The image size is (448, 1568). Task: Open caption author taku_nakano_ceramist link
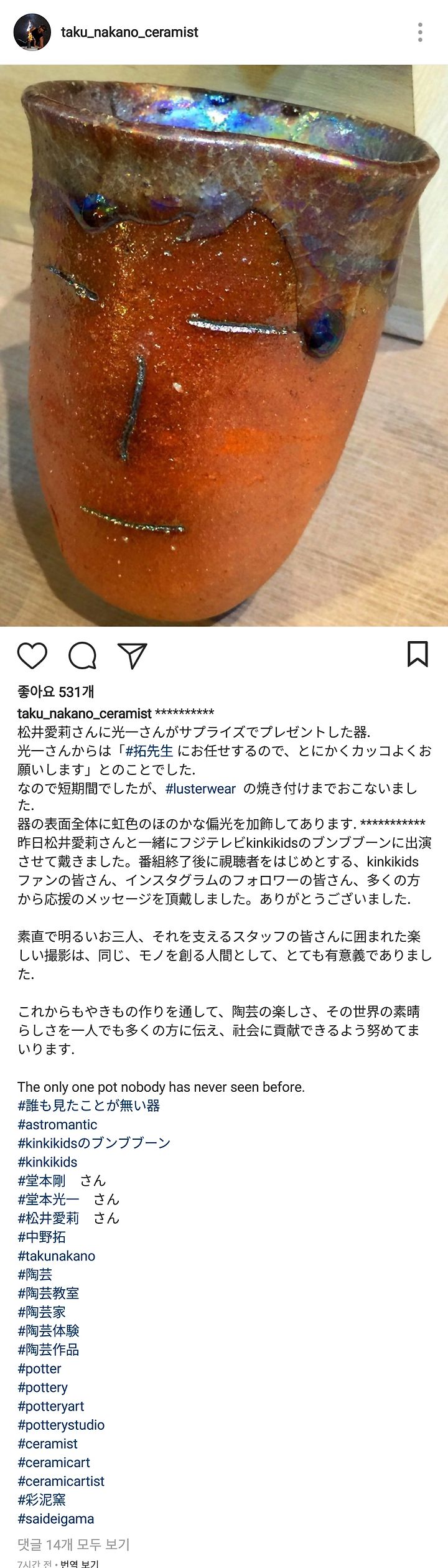click(x=85, y=713)
